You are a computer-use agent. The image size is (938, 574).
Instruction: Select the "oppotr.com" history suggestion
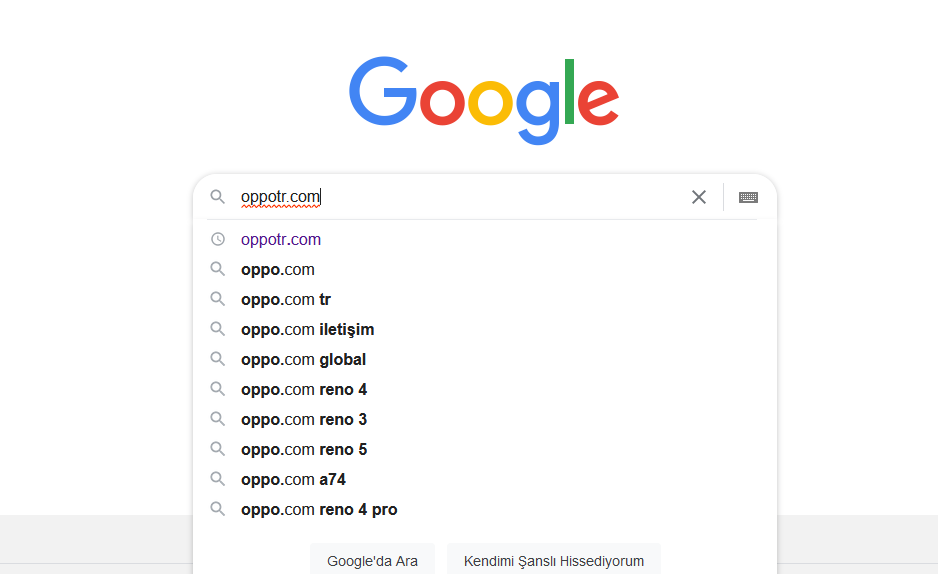[281, 239]
